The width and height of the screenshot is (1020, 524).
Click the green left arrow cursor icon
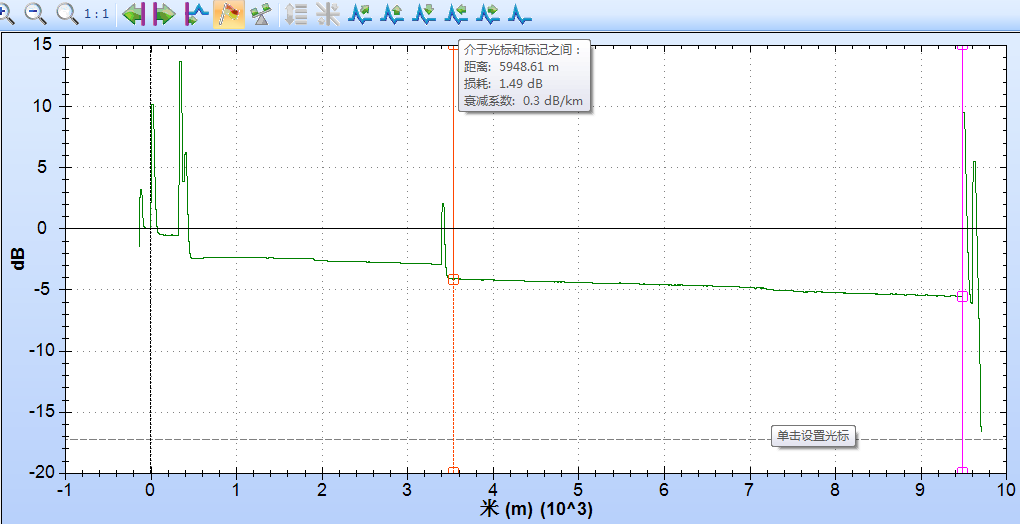[135, 14]
